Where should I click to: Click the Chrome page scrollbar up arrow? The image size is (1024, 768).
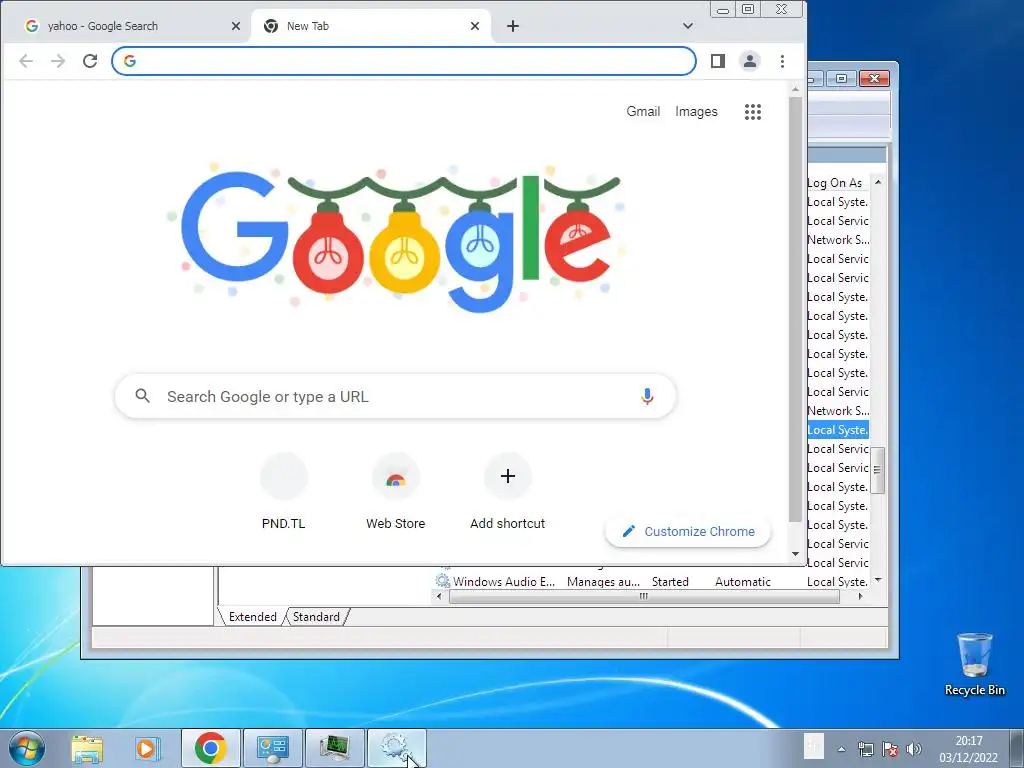coord(795,89)
